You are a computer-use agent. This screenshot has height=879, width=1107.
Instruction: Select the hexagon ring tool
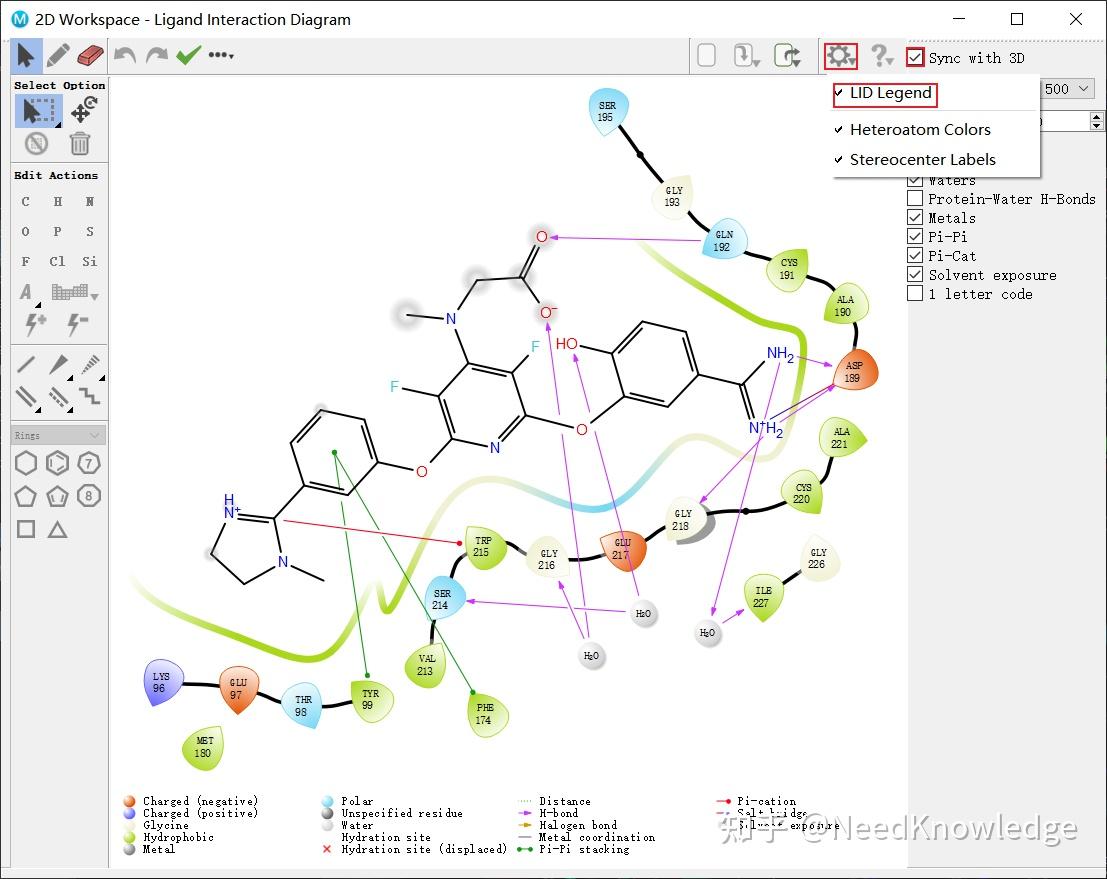[x=25, y=463]
